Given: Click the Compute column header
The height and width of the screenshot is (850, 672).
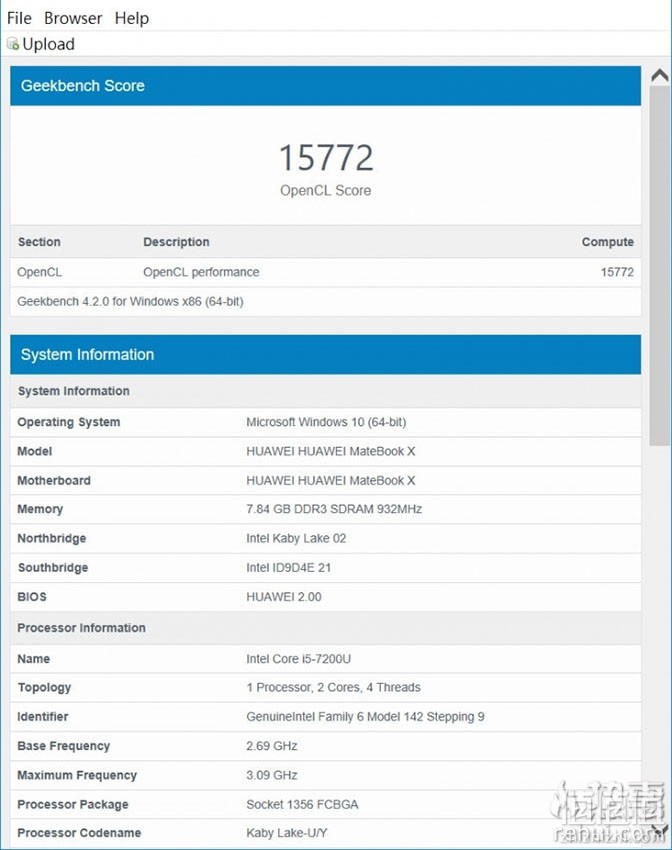Looking at the screenshot, I should (x=608, y=242).
